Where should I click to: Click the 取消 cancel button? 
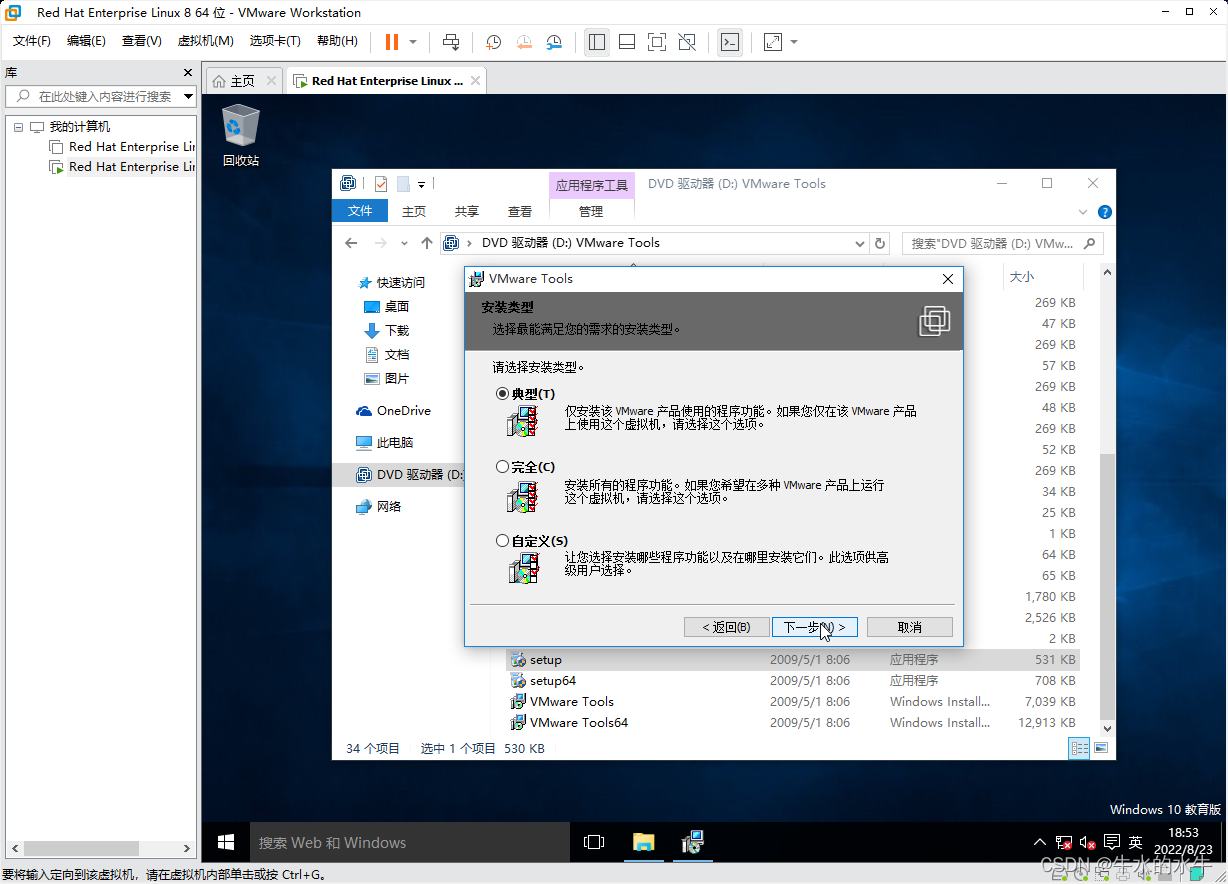[910, 627]
